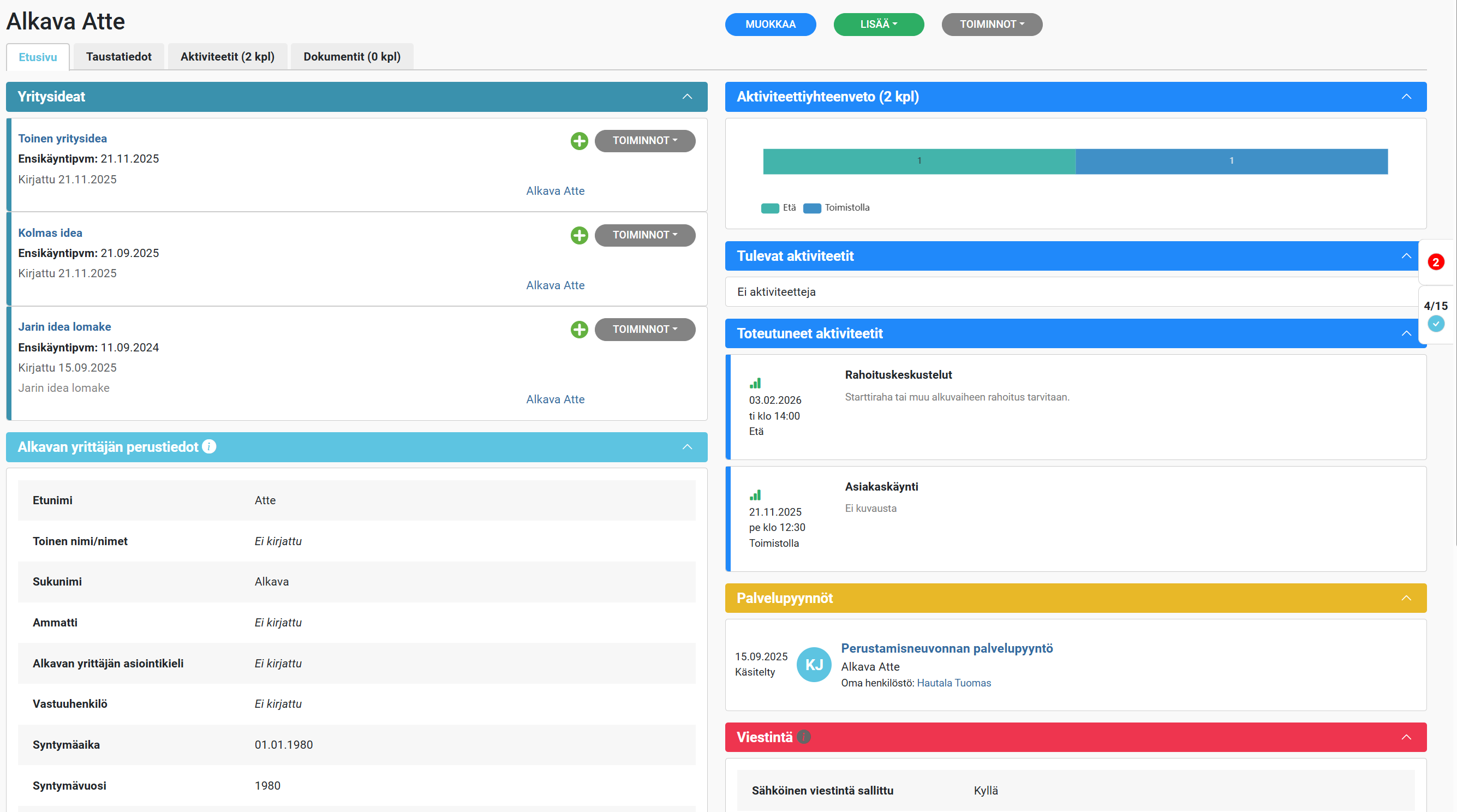This screenshot has height=812, width=1457.
Task: Click green plus icon for Kolmas idea
Action: point(578,235)
